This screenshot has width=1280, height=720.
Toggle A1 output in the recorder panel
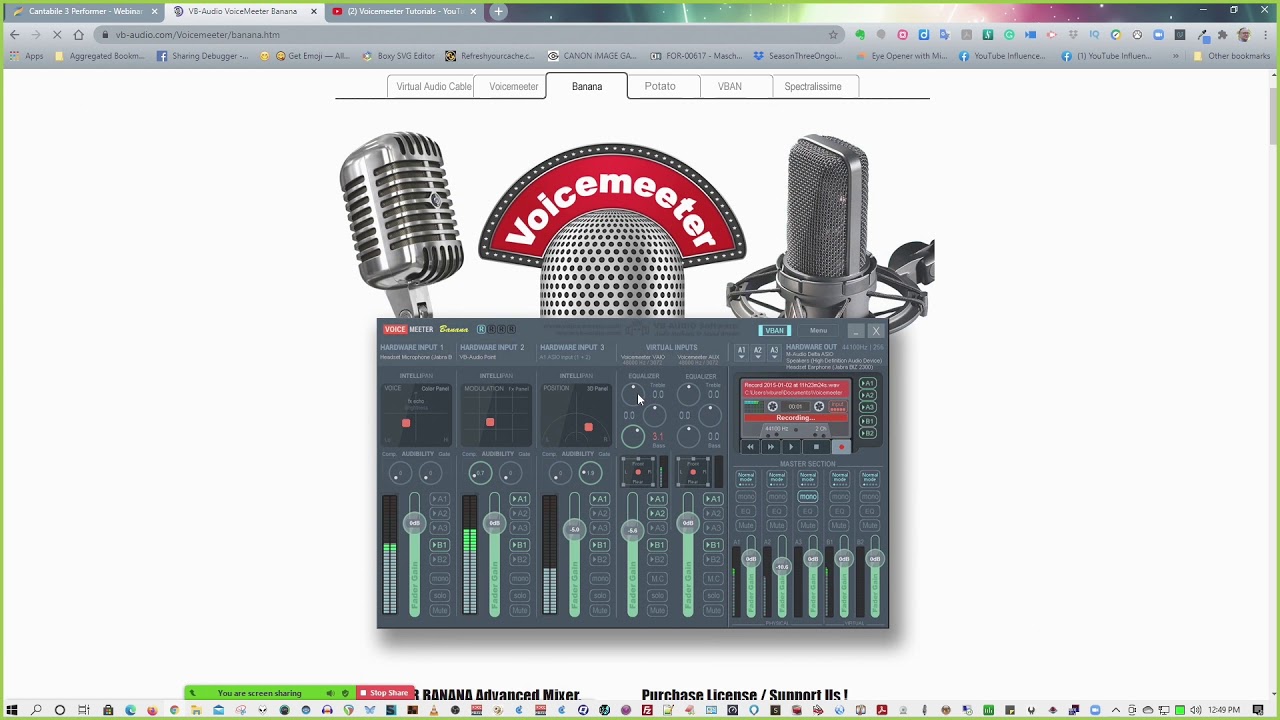tap(868, 383)
